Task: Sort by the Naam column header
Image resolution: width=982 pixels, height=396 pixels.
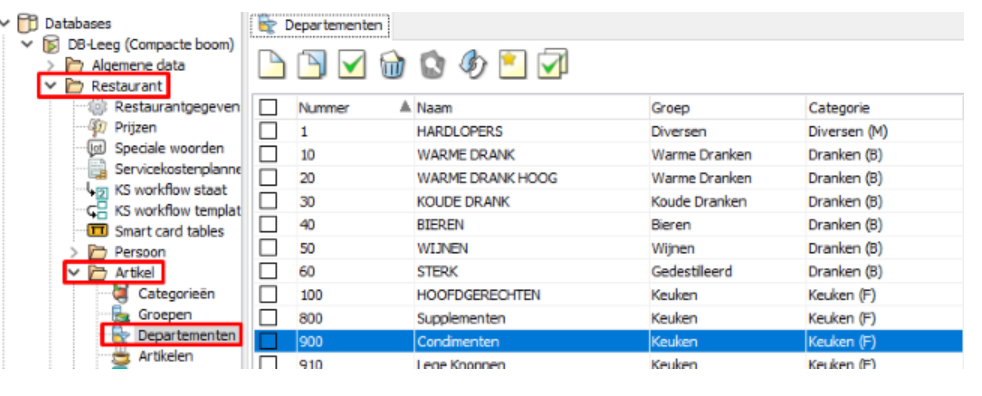Action: pos(532,108)
